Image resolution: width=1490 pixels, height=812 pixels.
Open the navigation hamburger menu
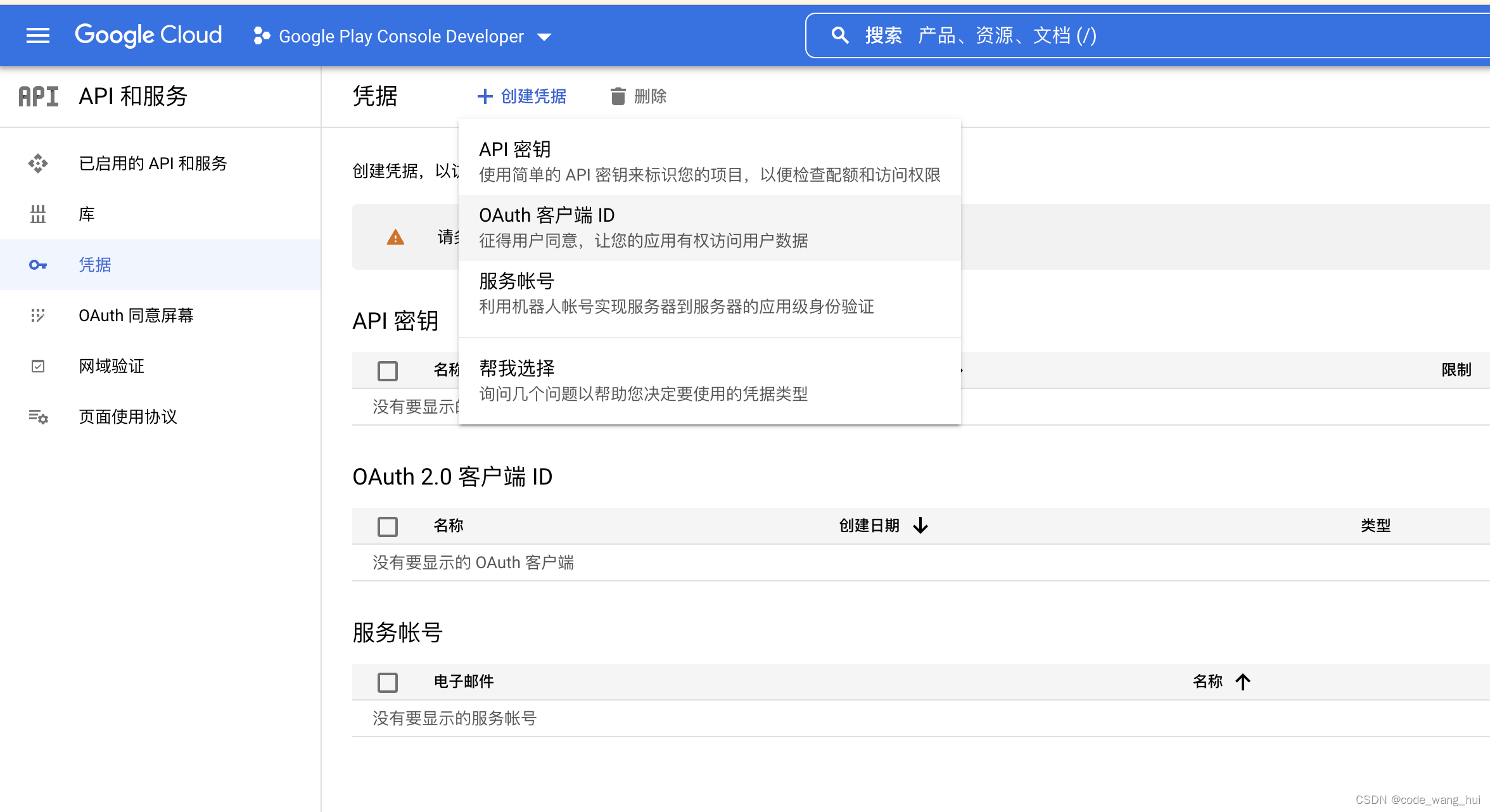click(x=37, y=35)
